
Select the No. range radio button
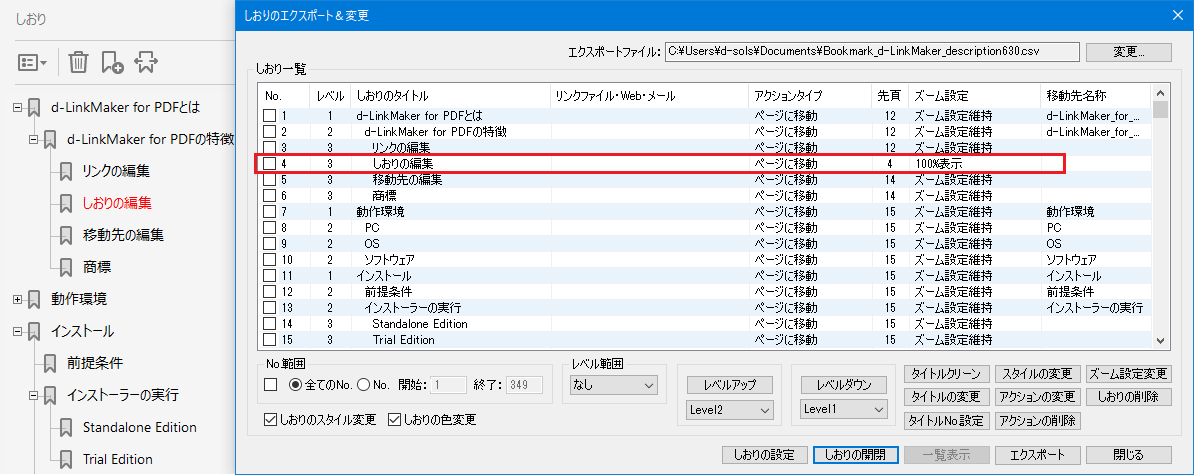(364, 384)
